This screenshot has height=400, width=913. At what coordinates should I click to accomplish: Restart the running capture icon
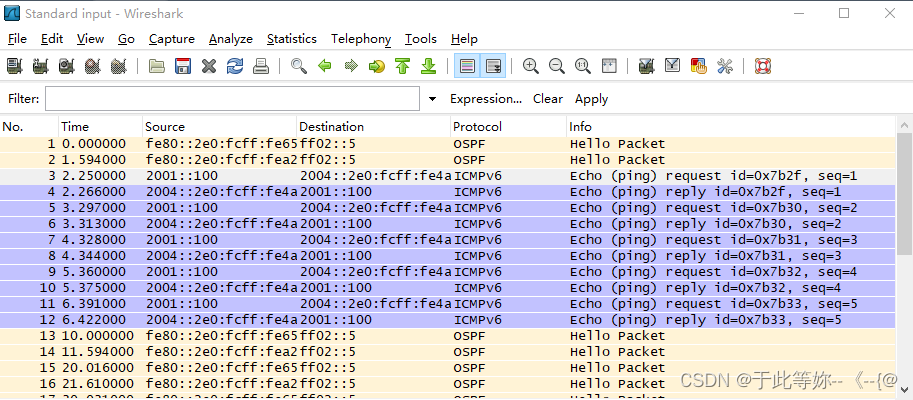(x=119, y=66)
